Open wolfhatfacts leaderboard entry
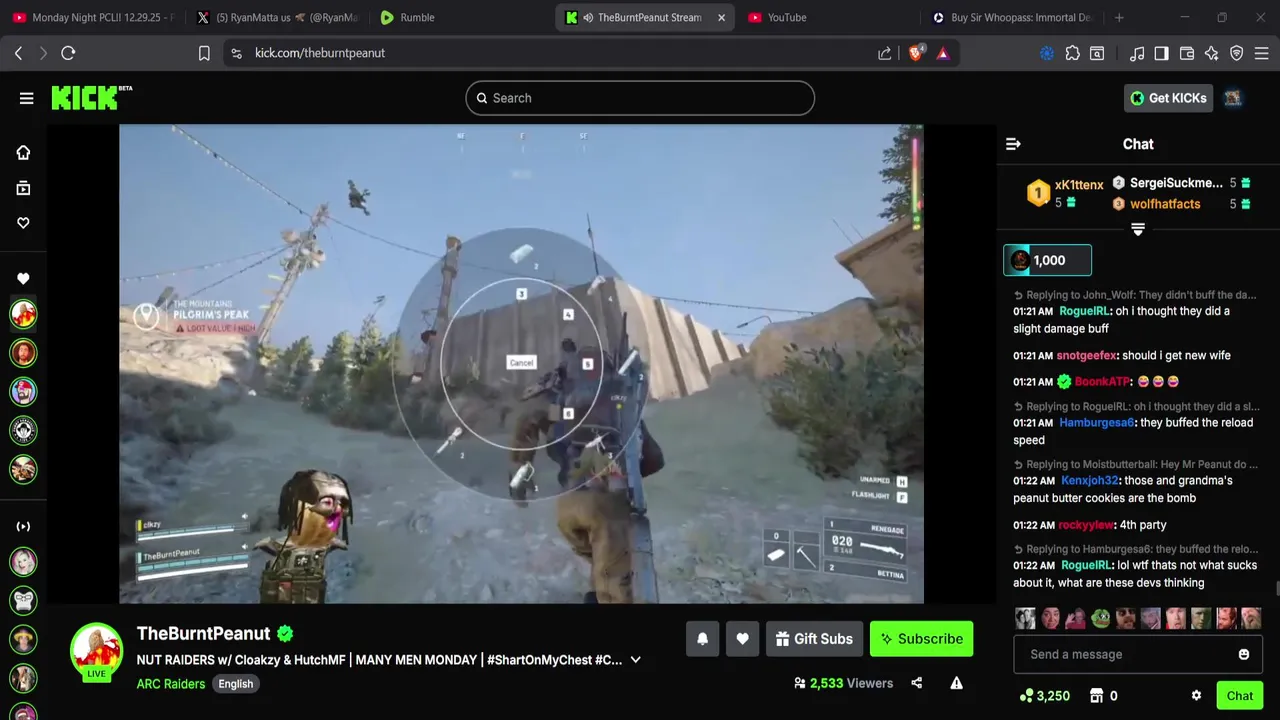 pyautogui.click(x=1165, y=204)
